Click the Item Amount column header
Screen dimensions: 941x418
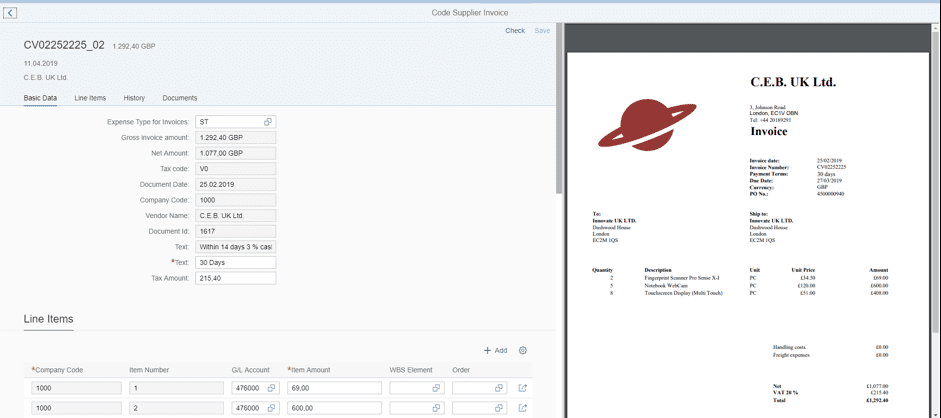tap(310, 369)
